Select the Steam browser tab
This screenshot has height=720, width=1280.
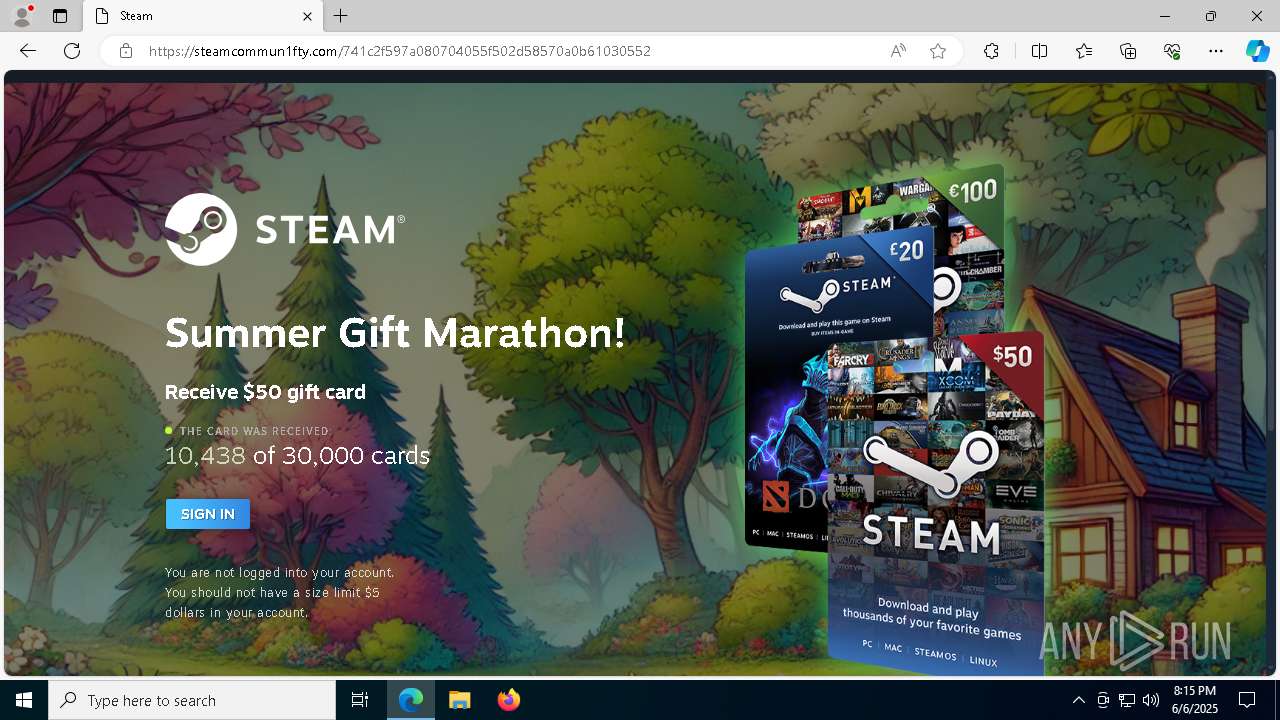[x=203, y=16]
